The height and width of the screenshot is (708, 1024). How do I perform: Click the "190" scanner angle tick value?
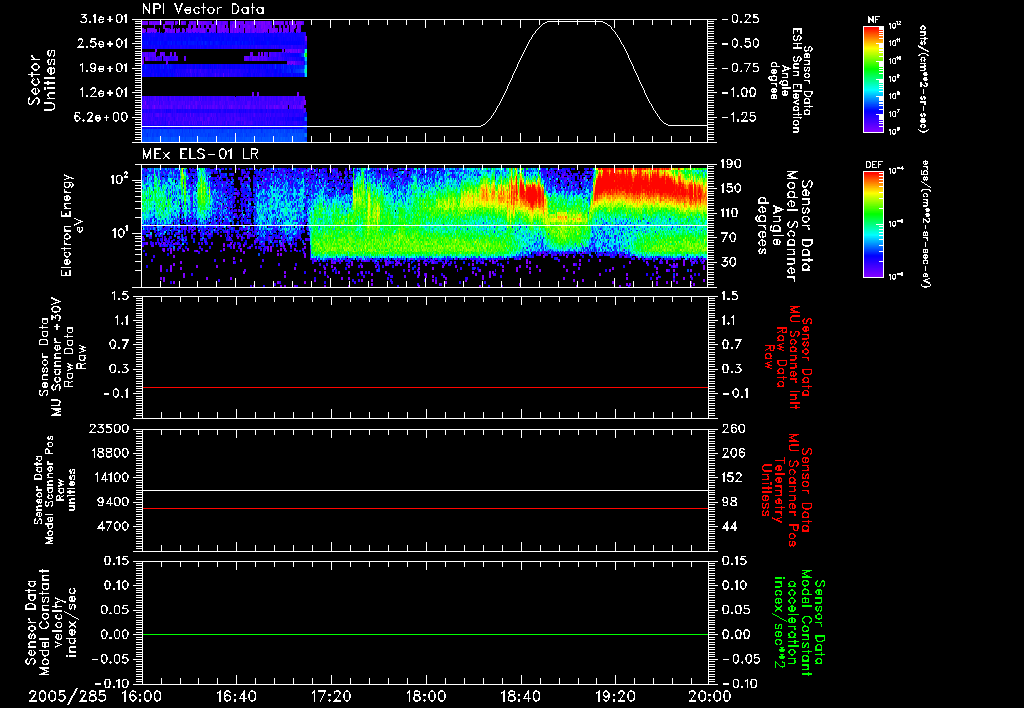coord(731,164)
